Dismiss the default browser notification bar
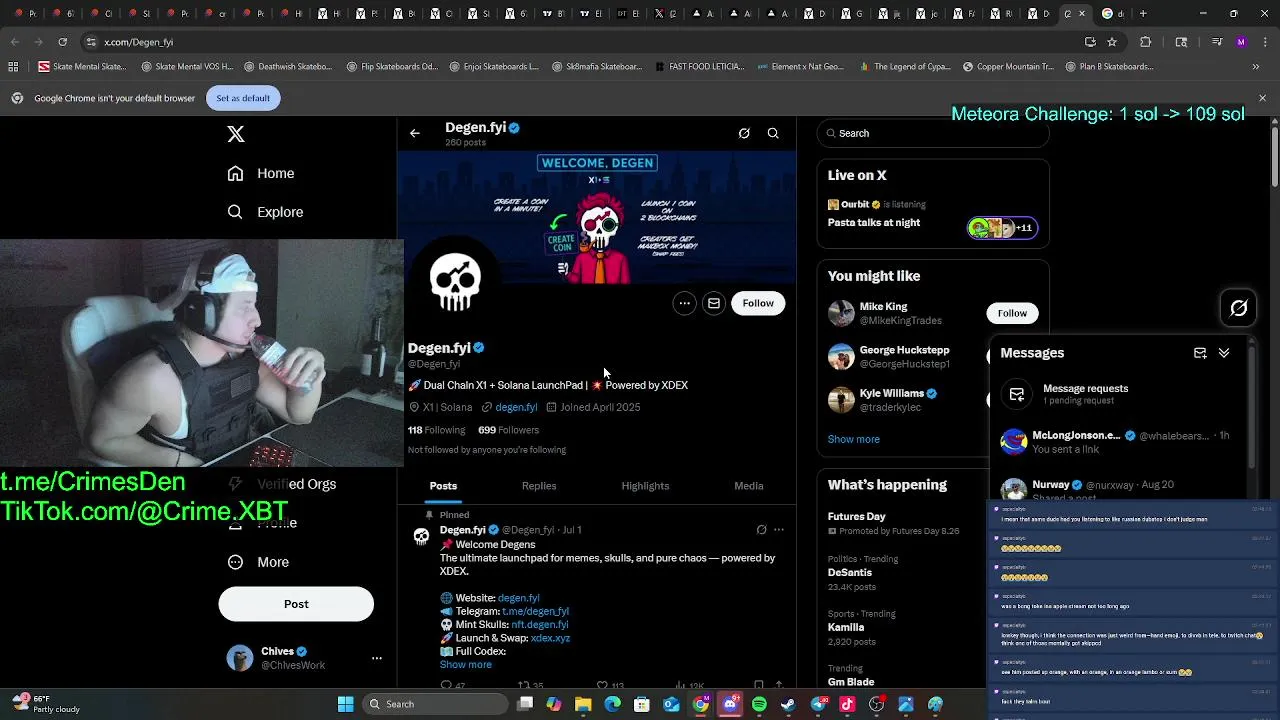Viewport: 1280px width, 720px height. coord(1262,98)
